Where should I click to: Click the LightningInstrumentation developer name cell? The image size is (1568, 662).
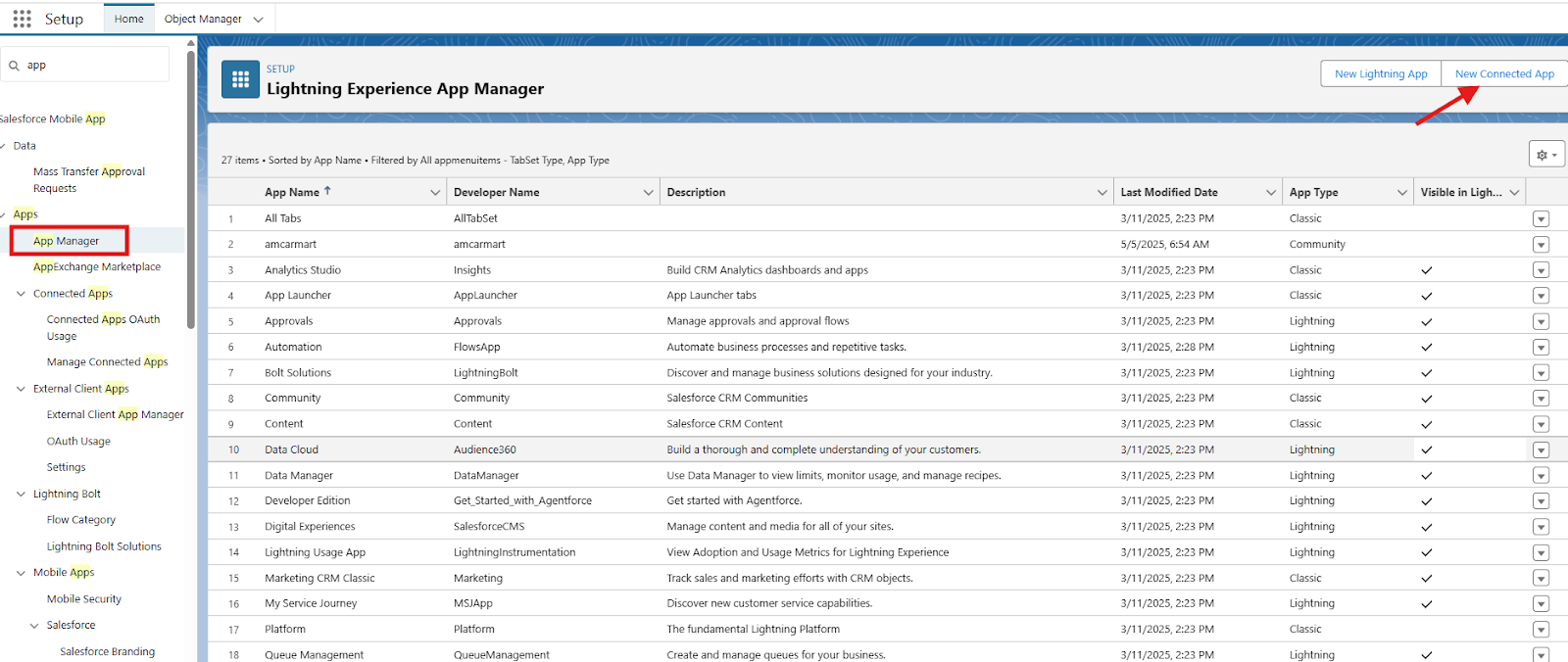point(514,552)
